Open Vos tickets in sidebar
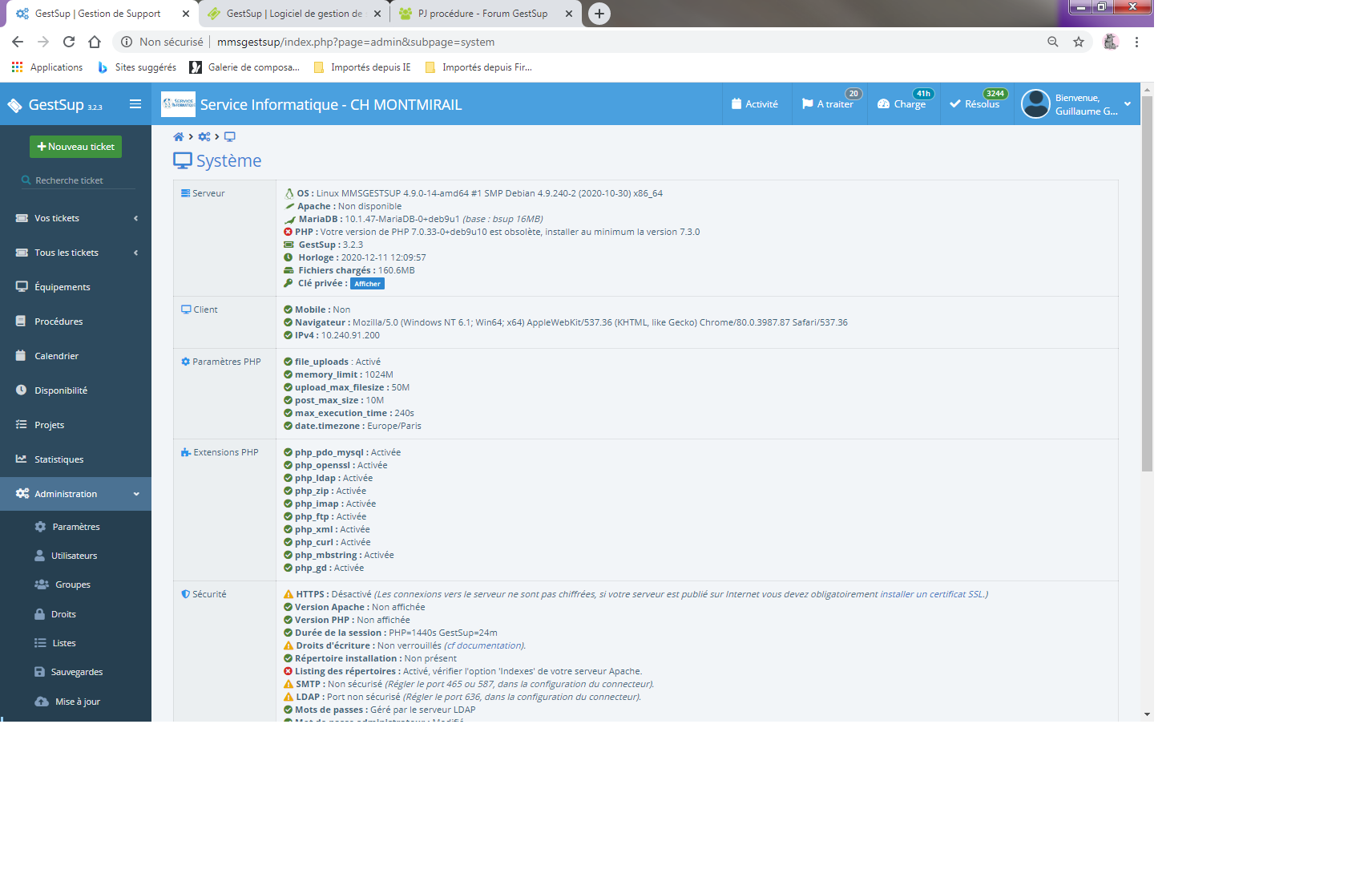 tap(57, 218)
